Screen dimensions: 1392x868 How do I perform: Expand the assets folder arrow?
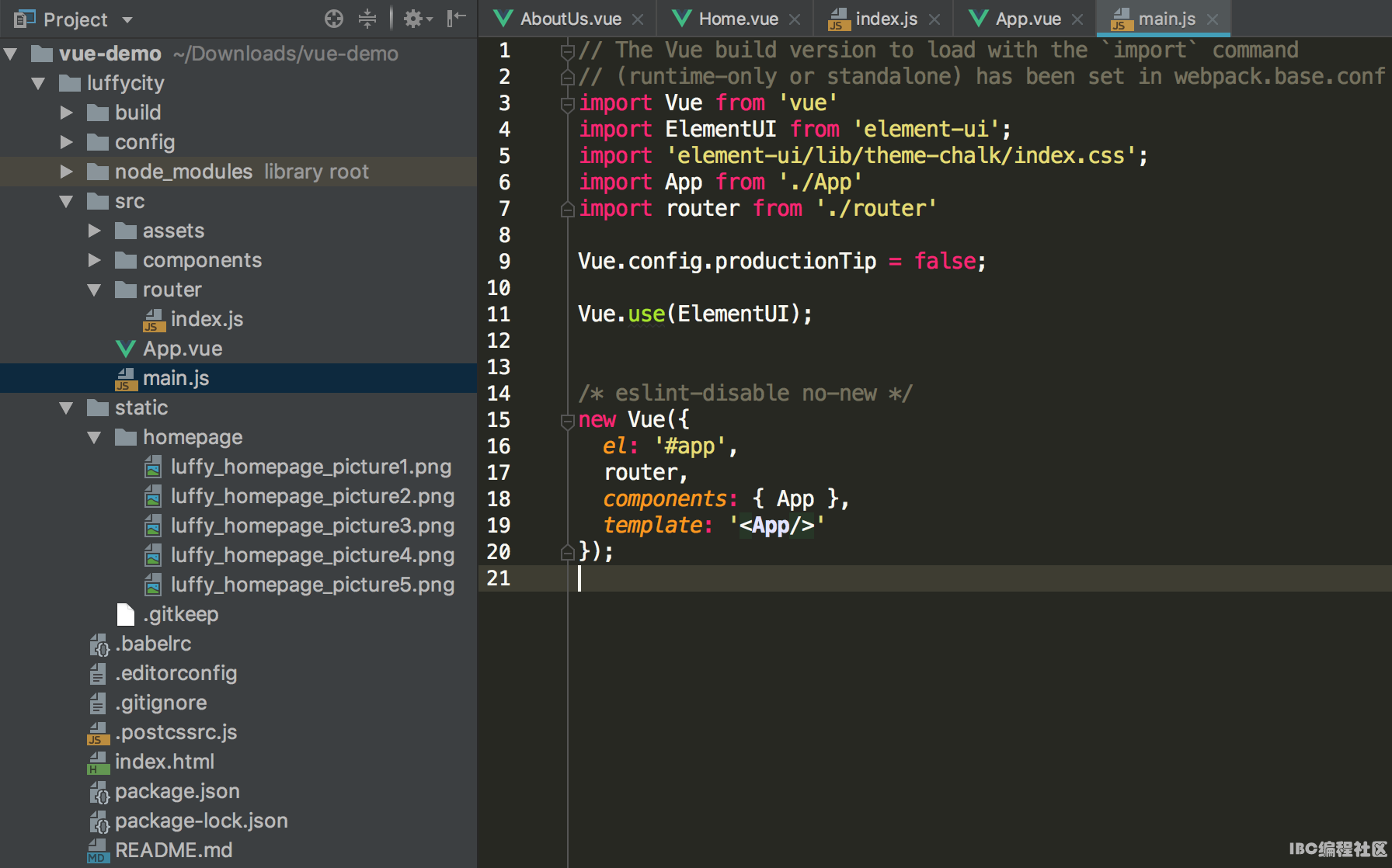(95, 231)
